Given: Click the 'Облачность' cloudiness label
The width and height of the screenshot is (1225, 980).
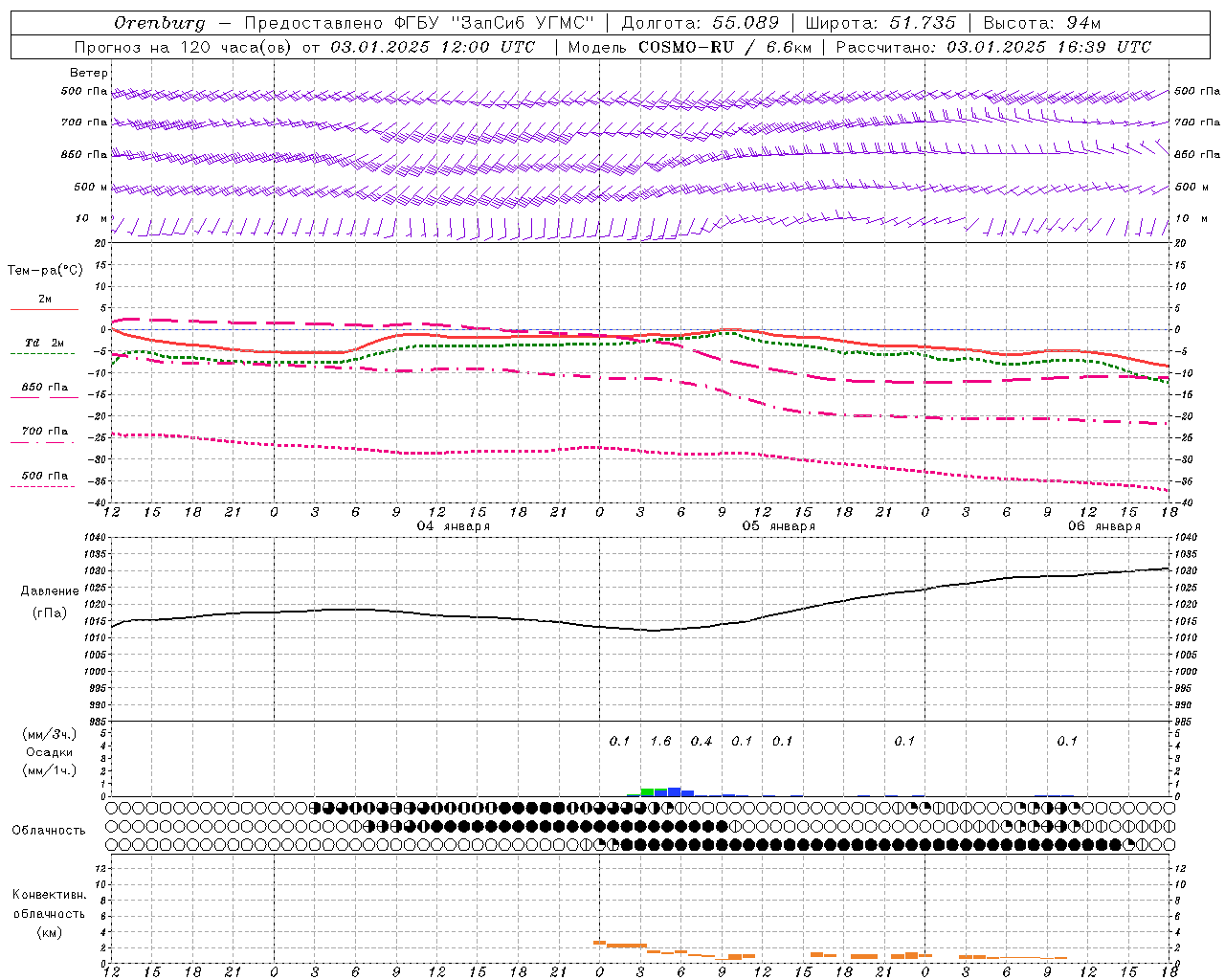Looking at the screenshot, I should click(49, 831).
